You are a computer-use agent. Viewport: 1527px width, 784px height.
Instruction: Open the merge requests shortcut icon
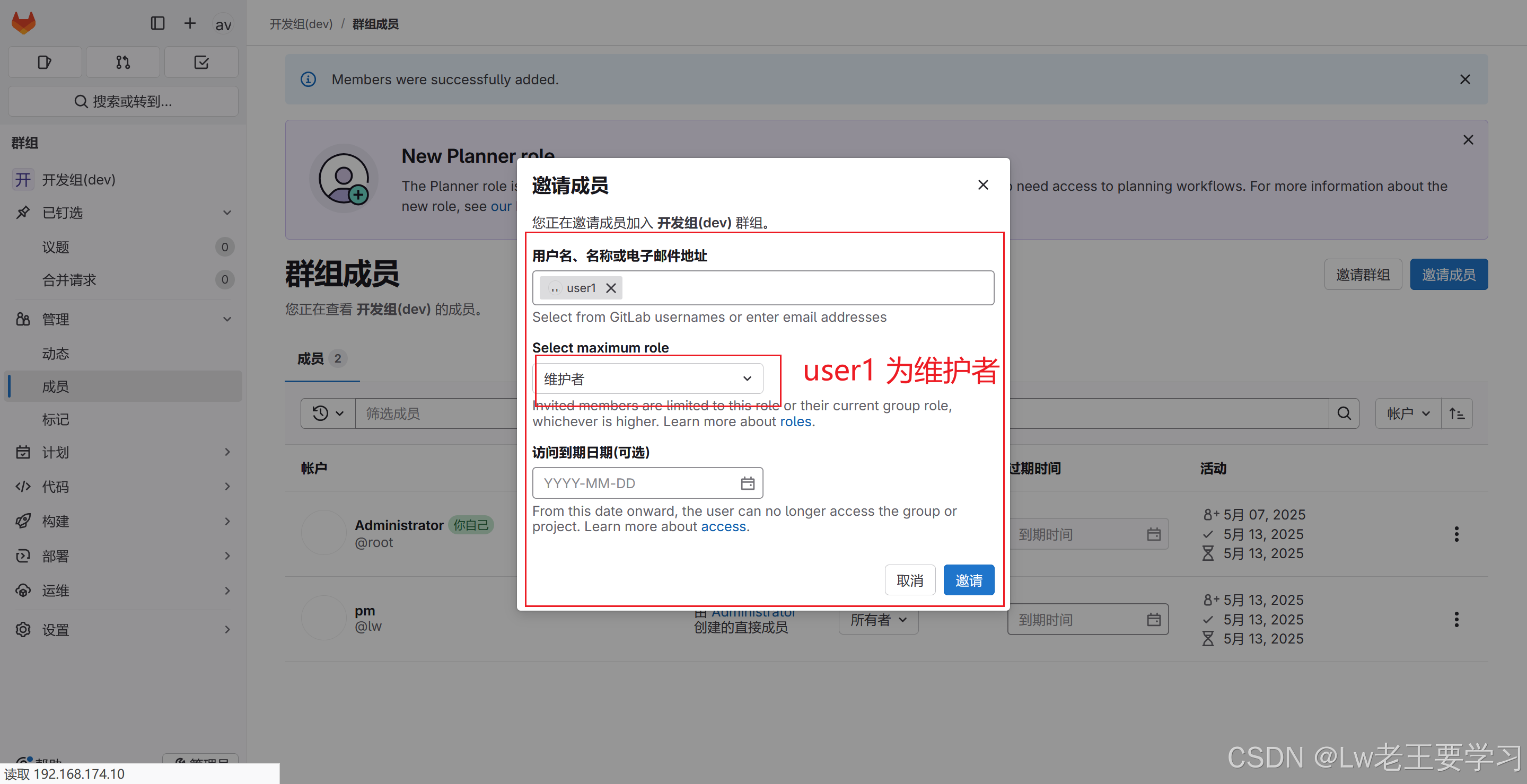(122, 62)
